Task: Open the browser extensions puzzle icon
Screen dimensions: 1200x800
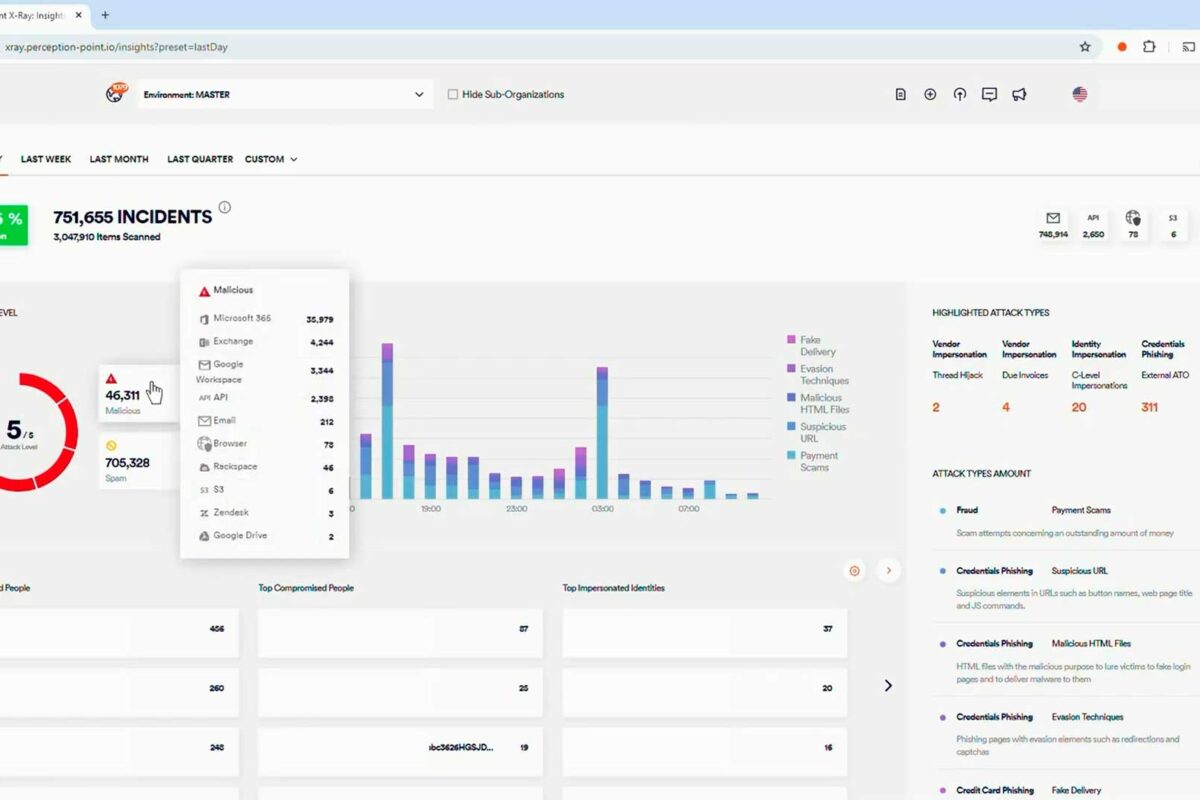Action: tap(1149, 46)
